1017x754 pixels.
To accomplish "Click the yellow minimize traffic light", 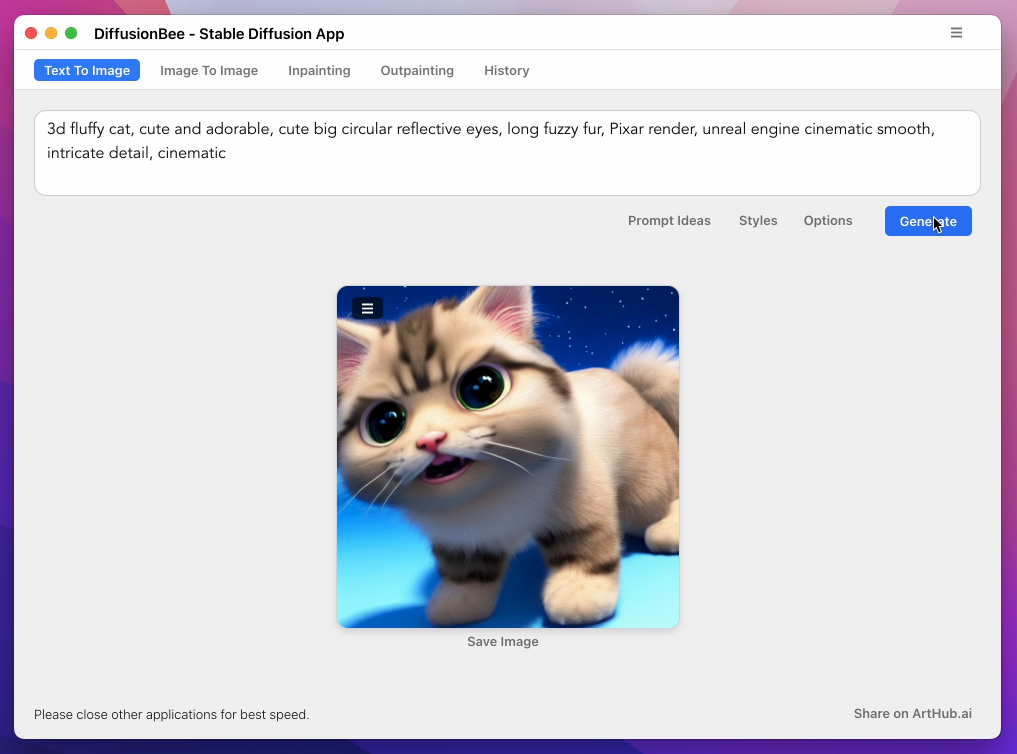I will (x=50, y=32).
